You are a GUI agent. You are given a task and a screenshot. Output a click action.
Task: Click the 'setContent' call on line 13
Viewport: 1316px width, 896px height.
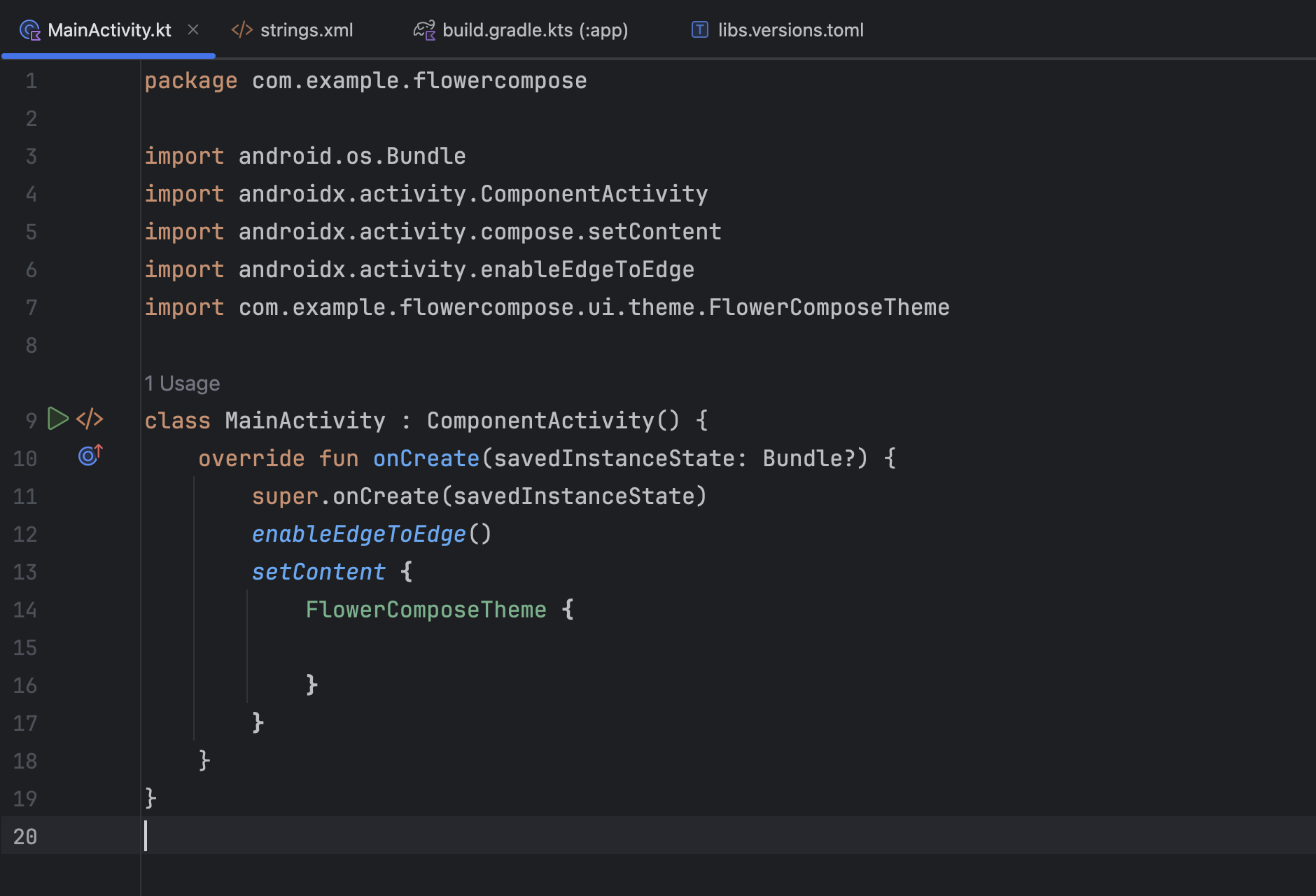point(318,572)
